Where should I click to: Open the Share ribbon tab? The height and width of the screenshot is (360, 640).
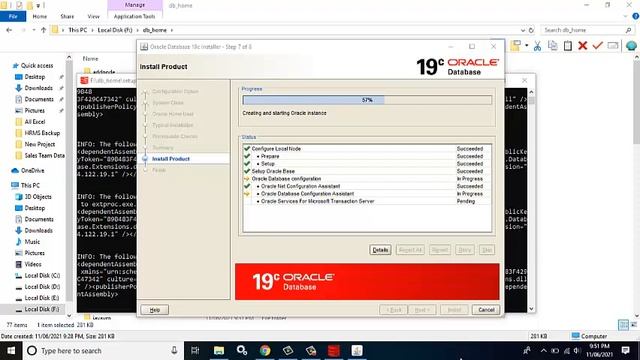67,16
